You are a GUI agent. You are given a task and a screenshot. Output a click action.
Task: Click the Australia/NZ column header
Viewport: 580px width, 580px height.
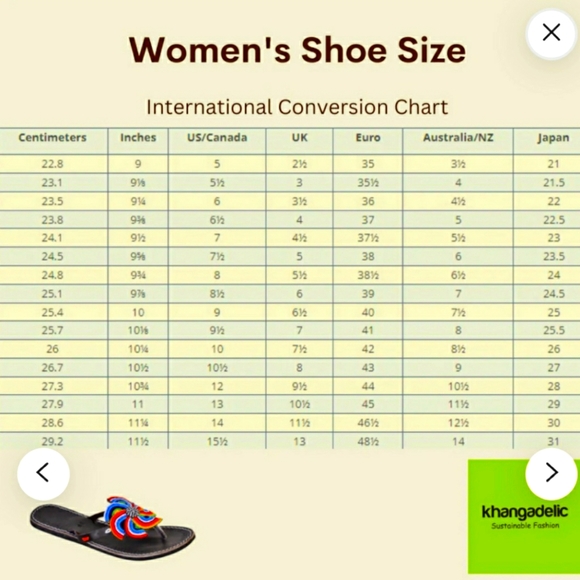(x=458, y=138)
